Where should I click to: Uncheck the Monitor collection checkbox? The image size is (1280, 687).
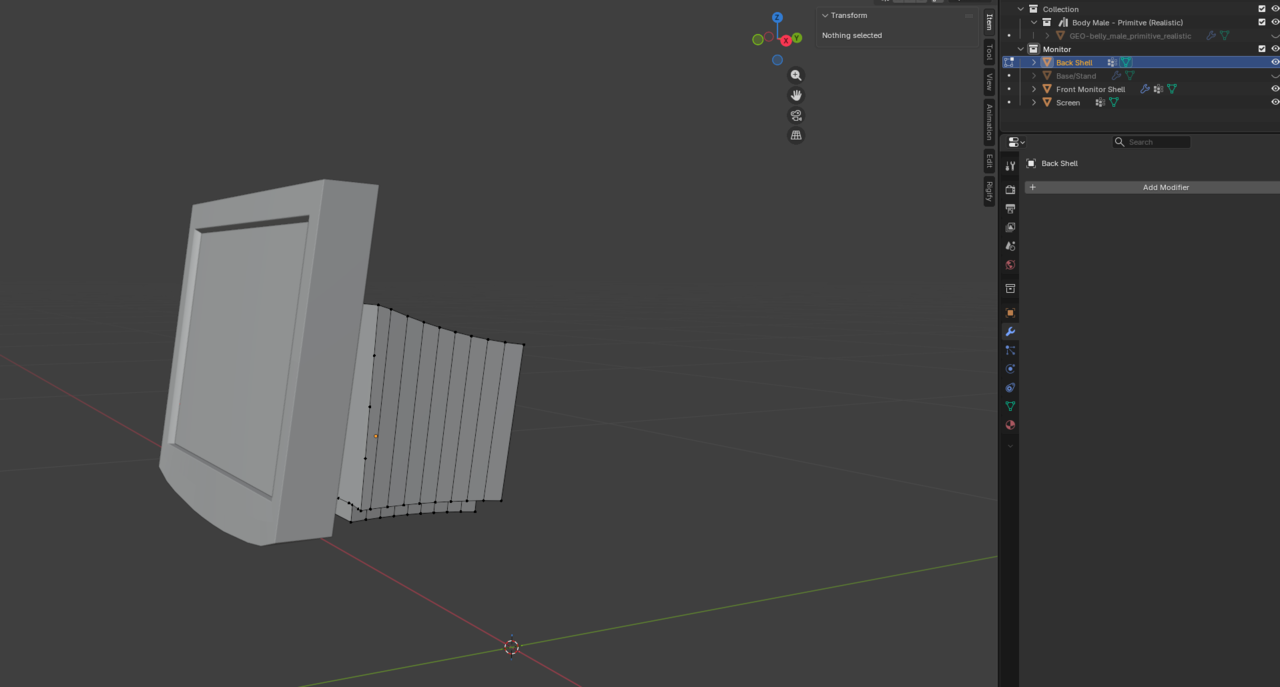1262,49
